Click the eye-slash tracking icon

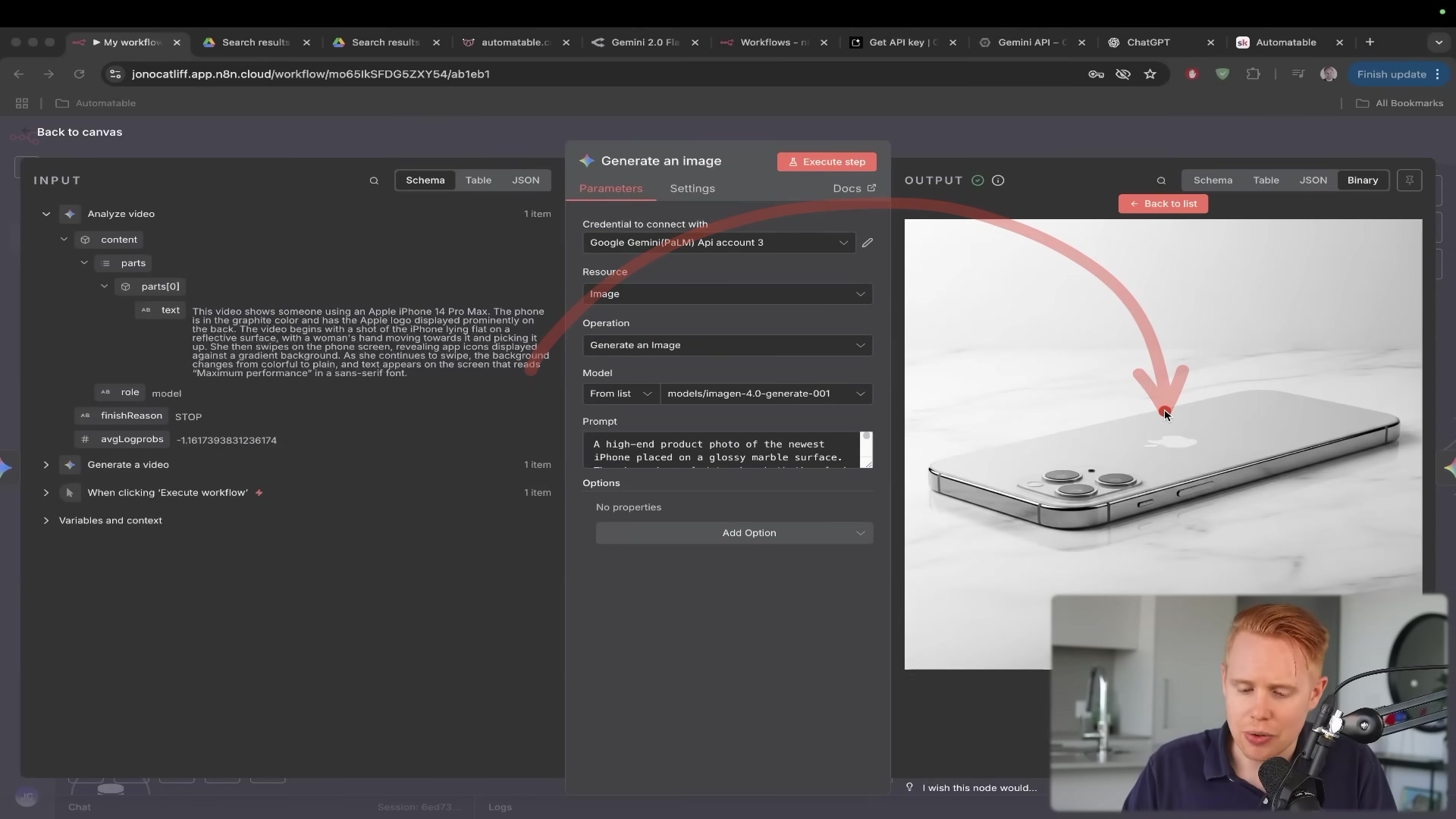pyautogui.click(x=1123, y=74)
